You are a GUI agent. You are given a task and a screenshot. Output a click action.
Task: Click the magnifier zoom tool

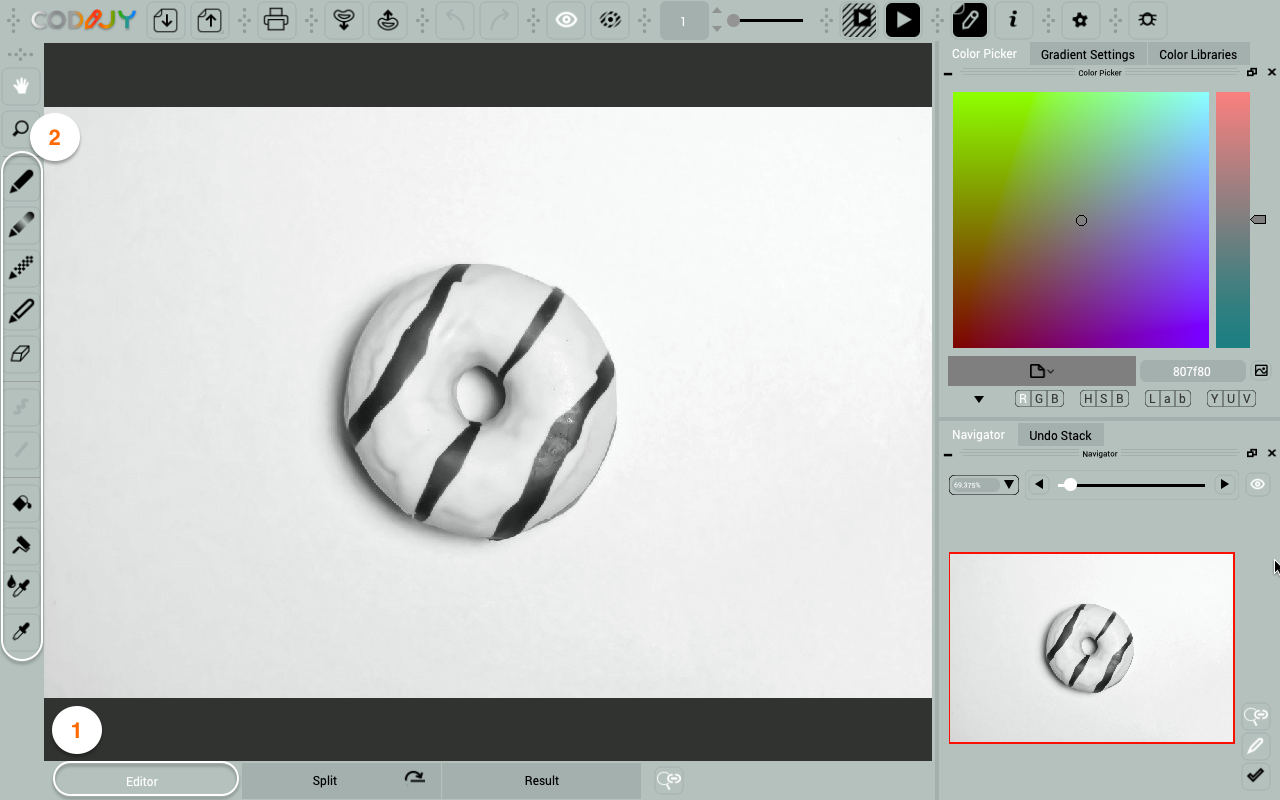click(21, 129)
